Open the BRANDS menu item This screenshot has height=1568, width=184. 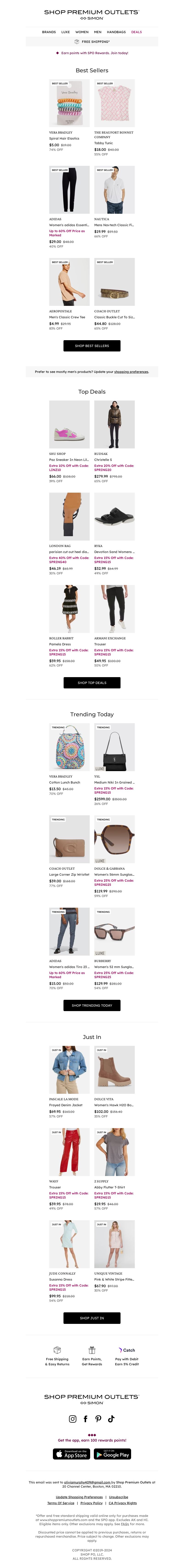[x=49, y=32]
